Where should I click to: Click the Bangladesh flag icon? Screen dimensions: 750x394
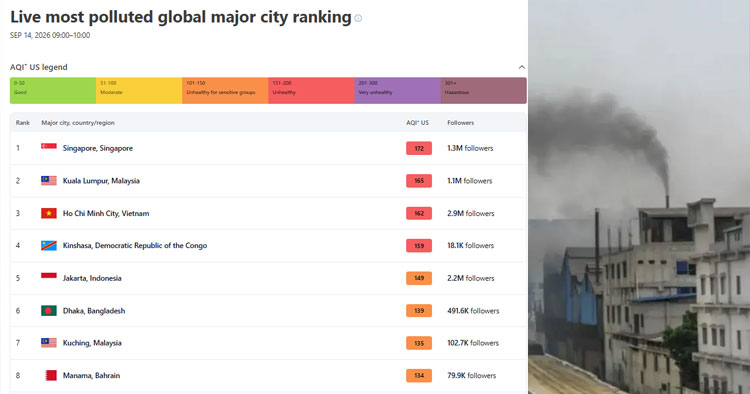(x=49, y=311)
